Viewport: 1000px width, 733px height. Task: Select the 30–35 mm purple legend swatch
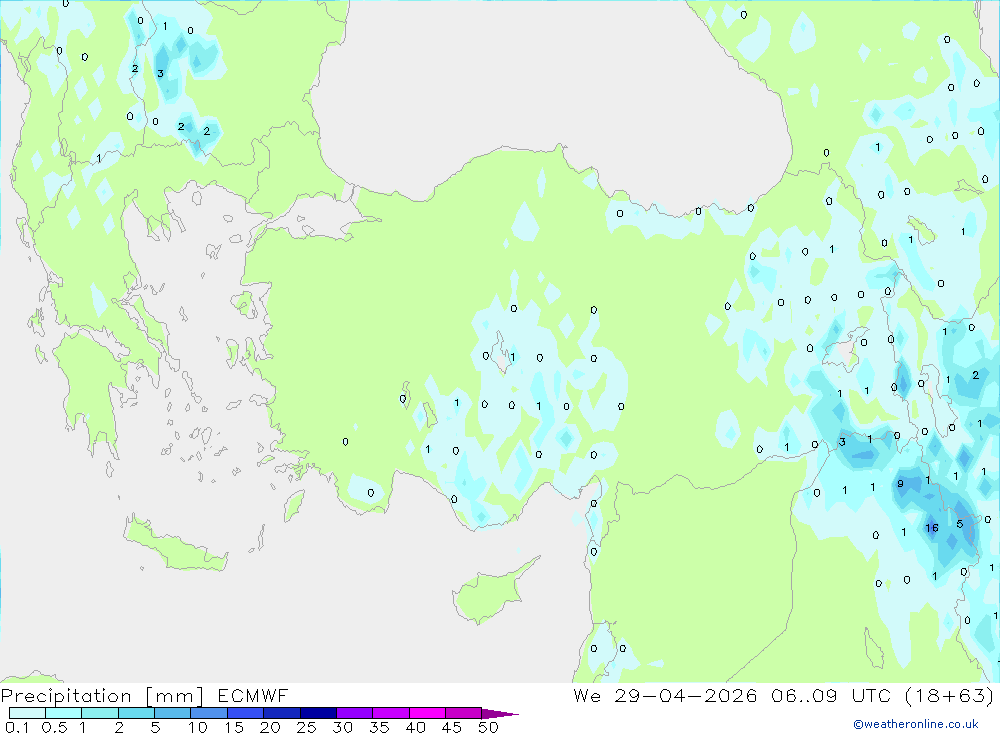pyautogui.click(x=355, y=713)
